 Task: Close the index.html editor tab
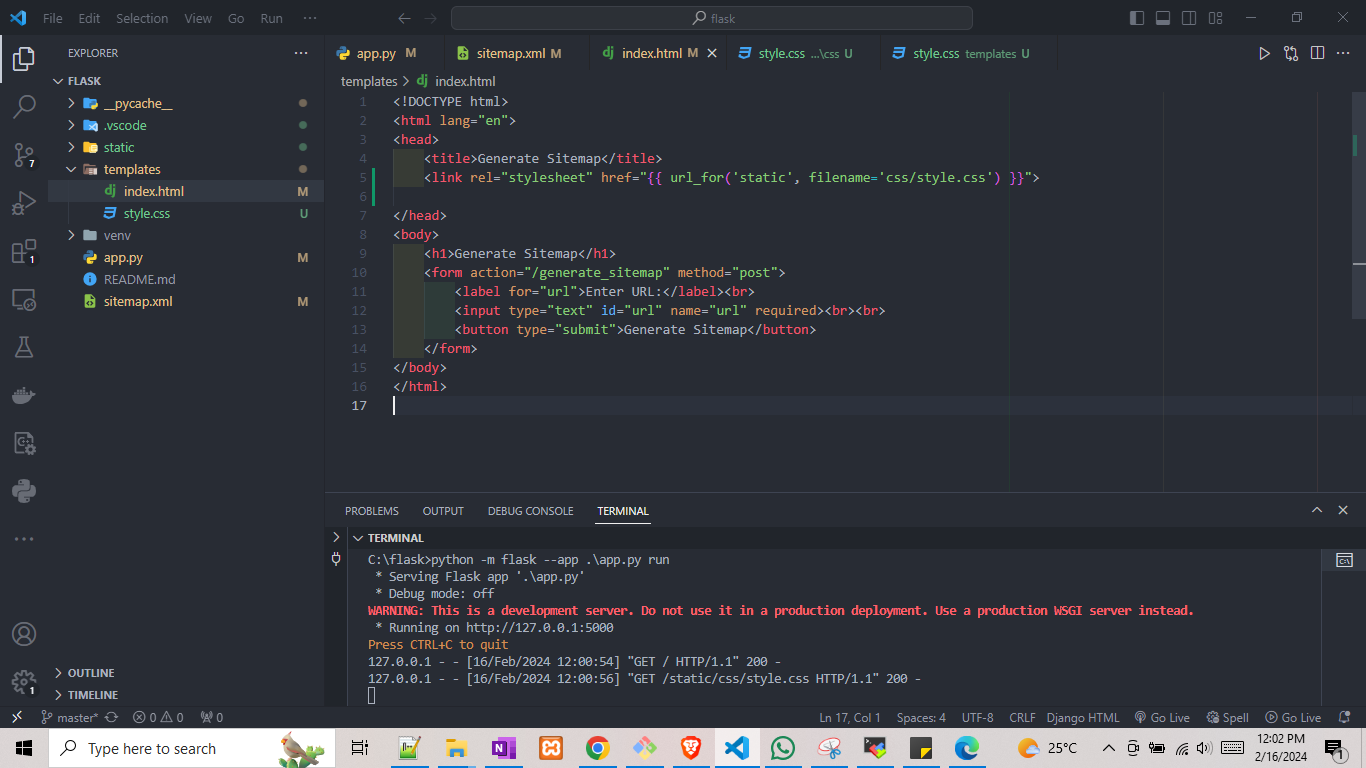(712, 53)
